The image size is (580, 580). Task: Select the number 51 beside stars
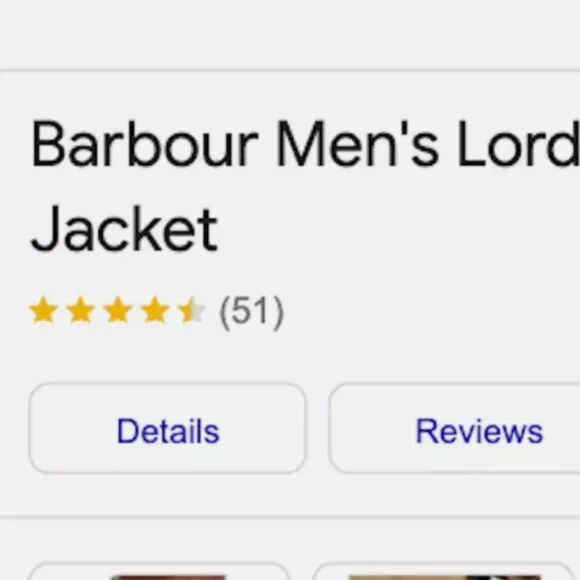click(x=252, y=311)
